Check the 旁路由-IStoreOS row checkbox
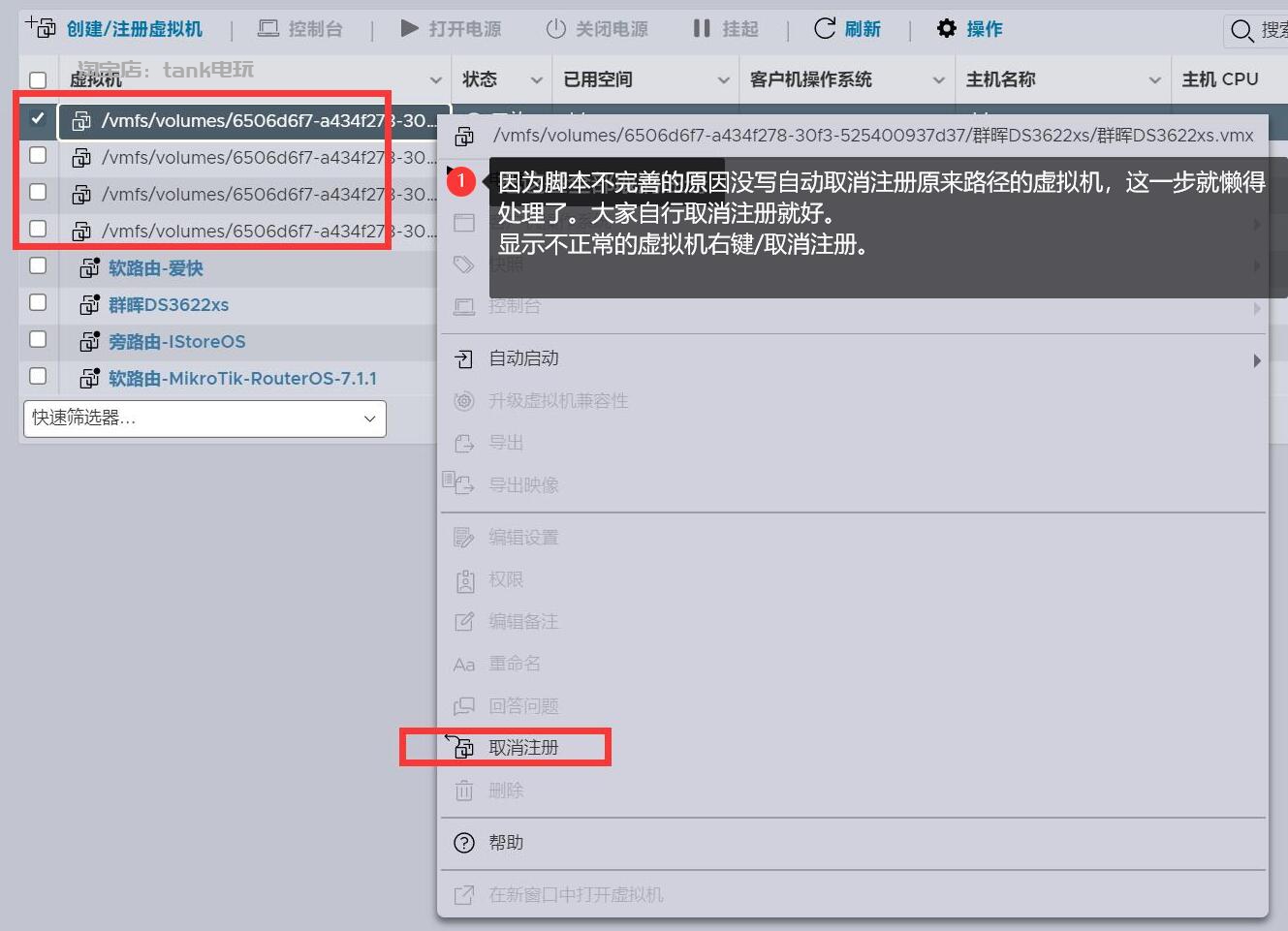Viewport: 1288px width, 931px height. 38,339
